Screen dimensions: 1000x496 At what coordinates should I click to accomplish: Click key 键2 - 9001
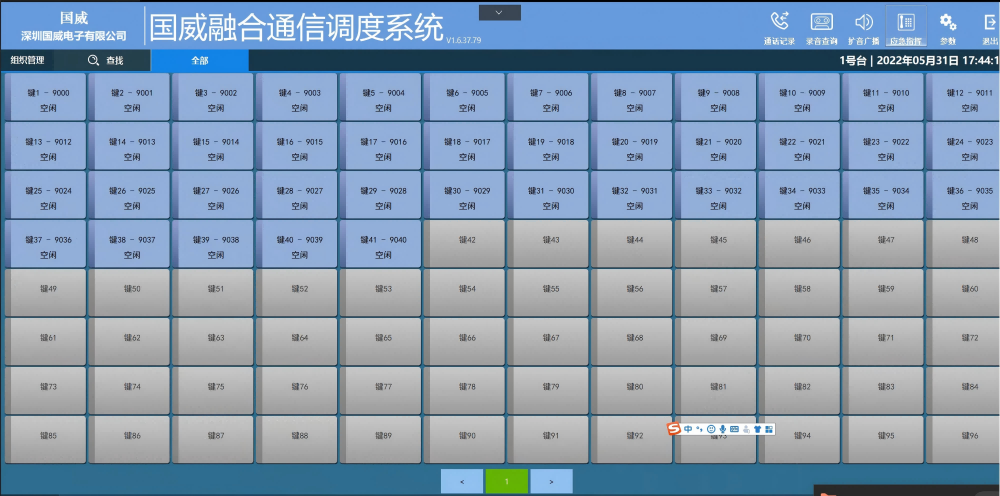(x=129, y=97)
